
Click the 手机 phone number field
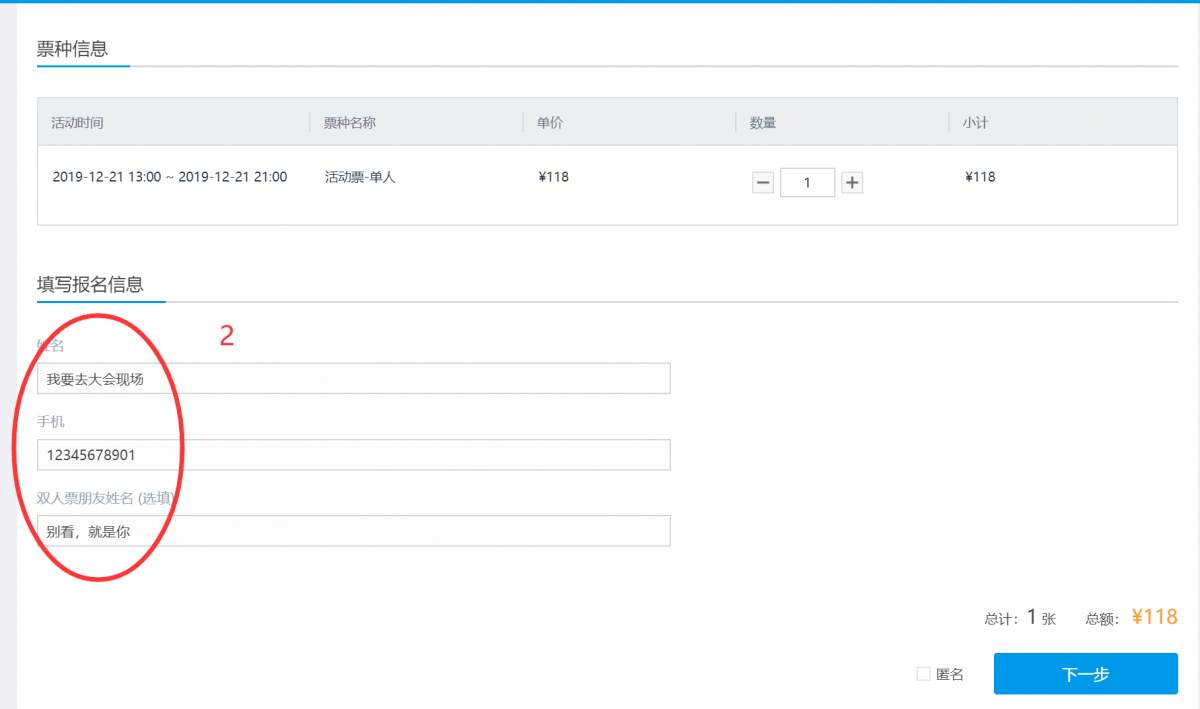[354, 455]
